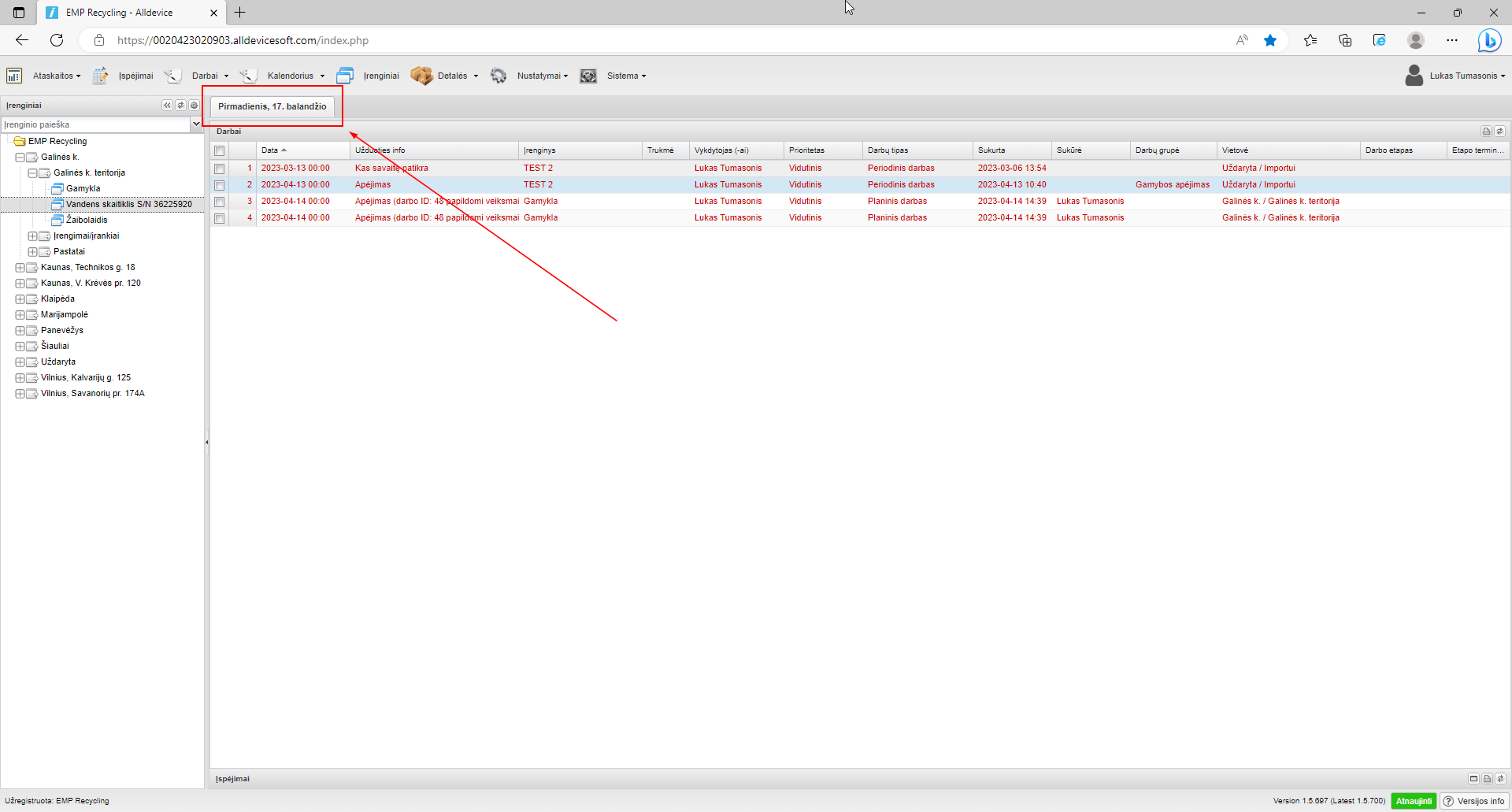Open Versijos info
Image resolution: width=1512 pixels, height=812 pixels.
click(x=1473, y=801)
